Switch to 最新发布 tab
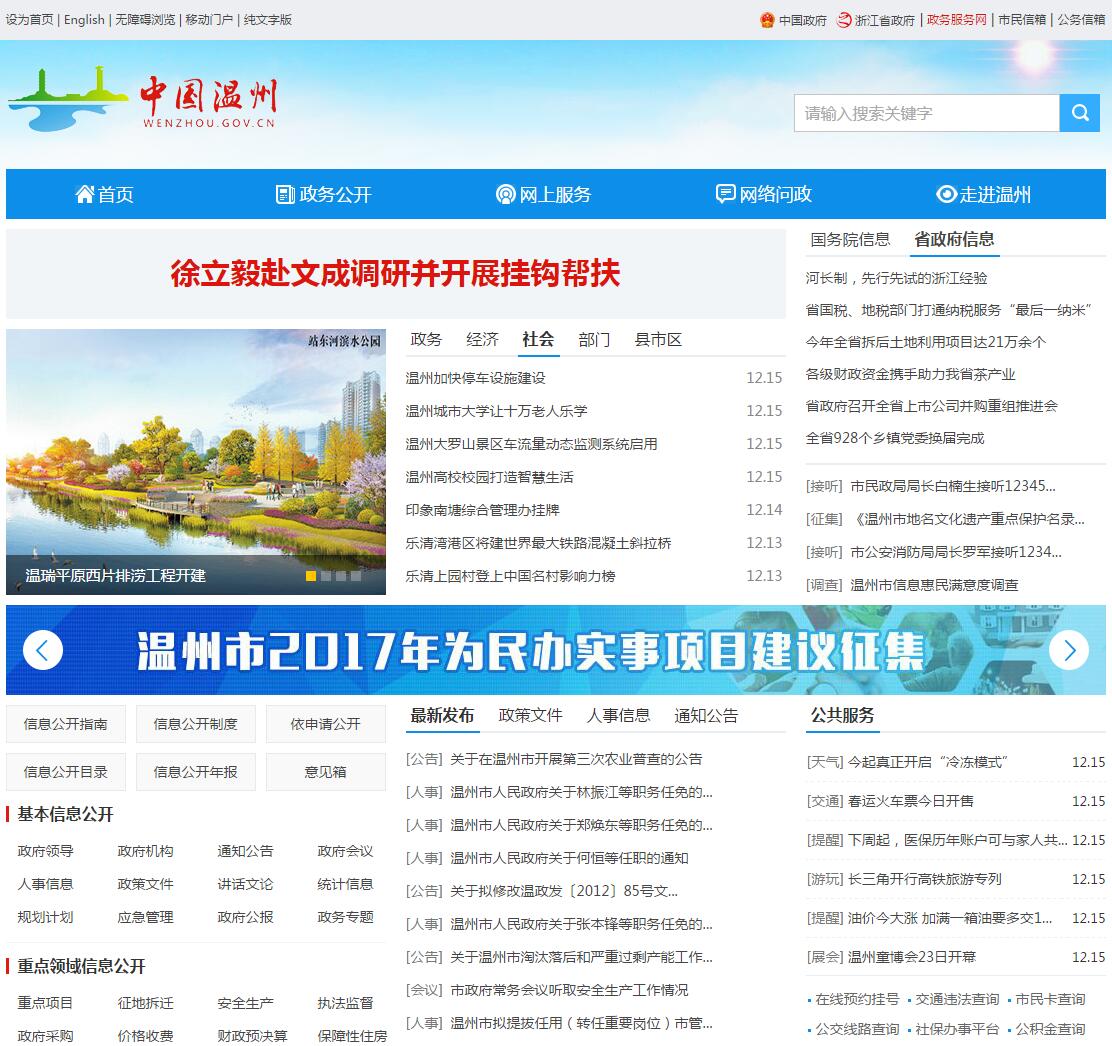 [443, 716]
